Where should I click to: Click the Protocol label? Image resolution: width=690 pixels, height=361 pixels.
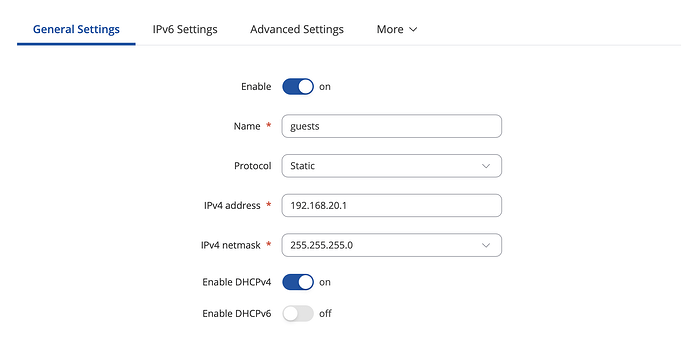click(253, 166)
